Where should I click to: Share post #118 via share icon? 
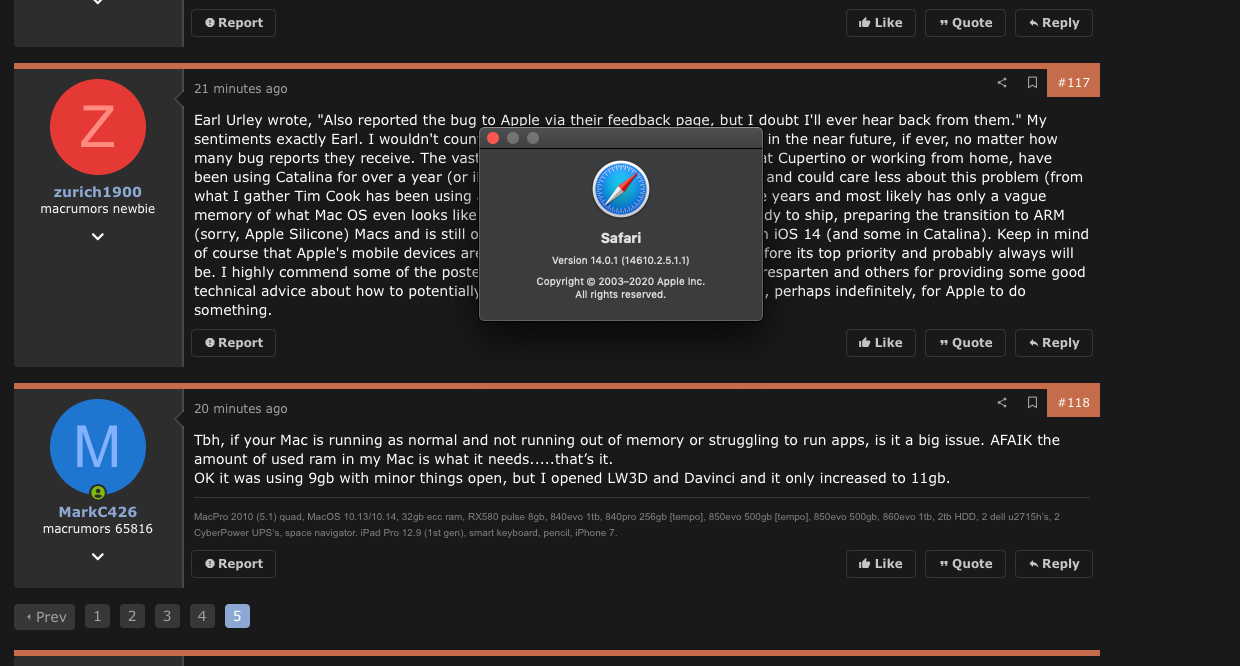(1002, 403)
